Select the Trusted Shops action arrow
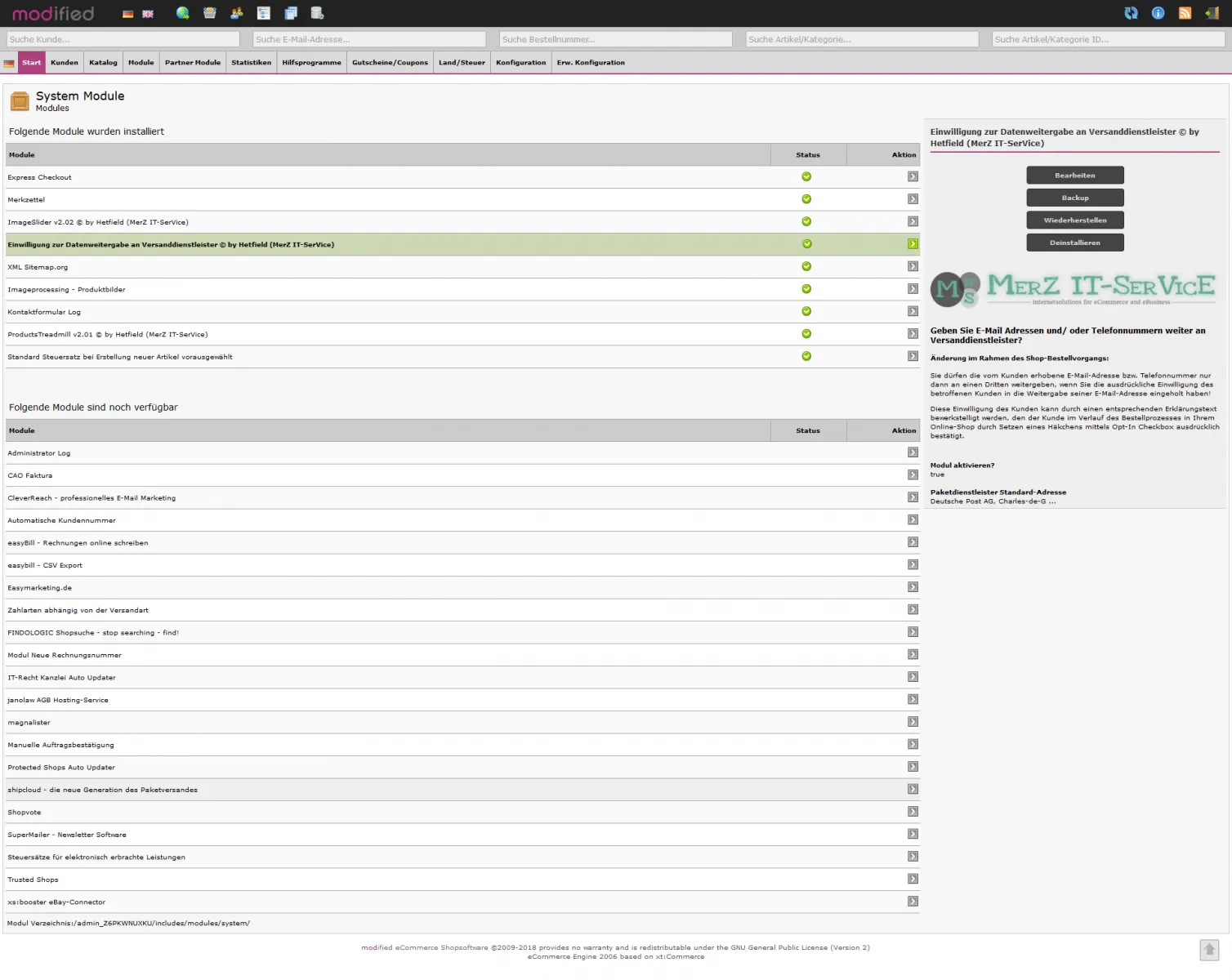Screen dimensions: 1232x980 (913, 880)
